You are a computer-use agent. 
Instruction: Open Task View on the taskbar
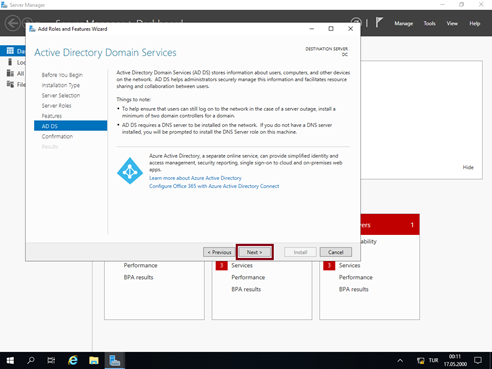[51, 360]
